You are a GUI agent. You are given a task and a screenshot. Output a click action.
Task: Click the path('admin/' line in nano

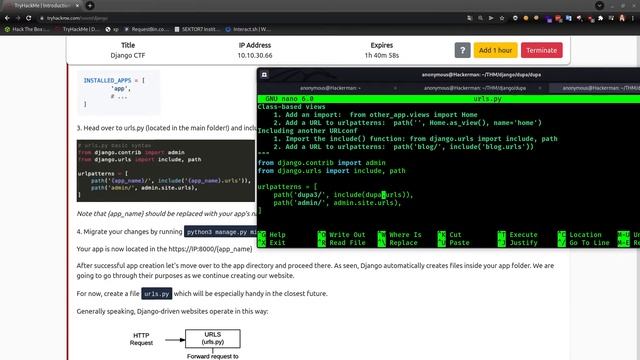(x=337, y=202)
